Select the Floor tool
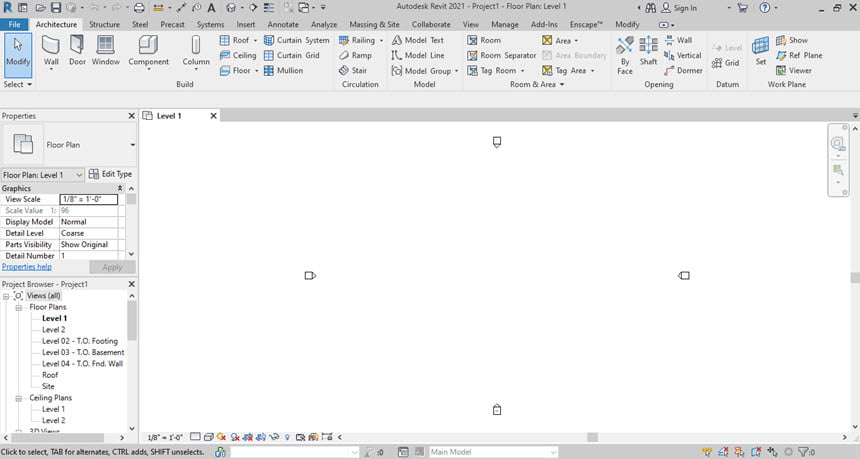Screen dimensions: 860x459 [x=235, y=71]
